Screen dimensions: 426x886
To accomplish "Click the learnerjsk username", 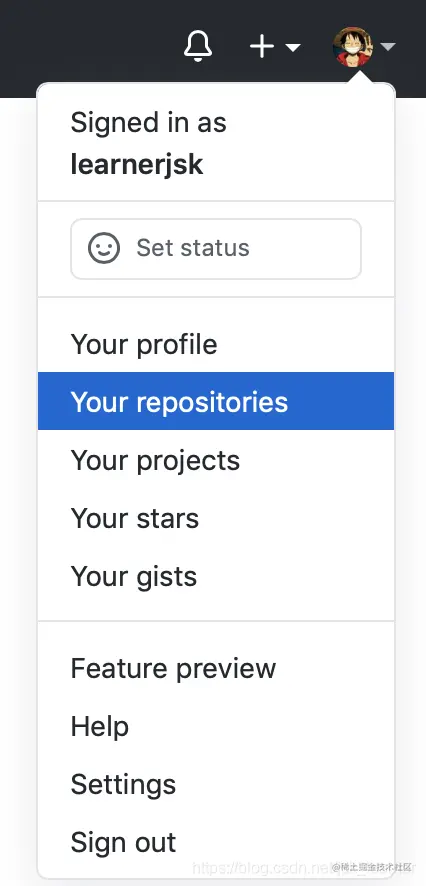I will coord(137,165).
